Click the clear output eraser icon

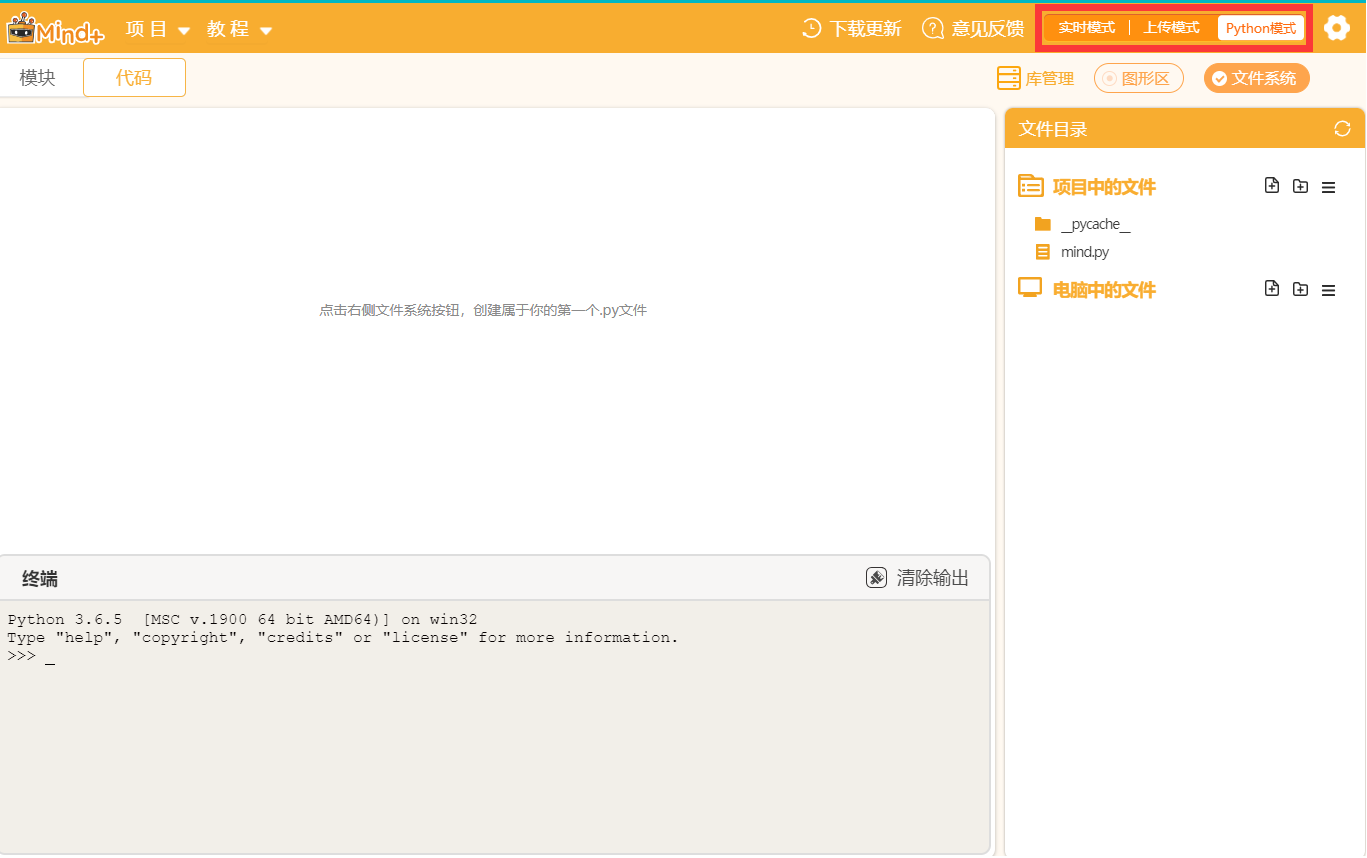pyautogui.click(x=876, y=578)
